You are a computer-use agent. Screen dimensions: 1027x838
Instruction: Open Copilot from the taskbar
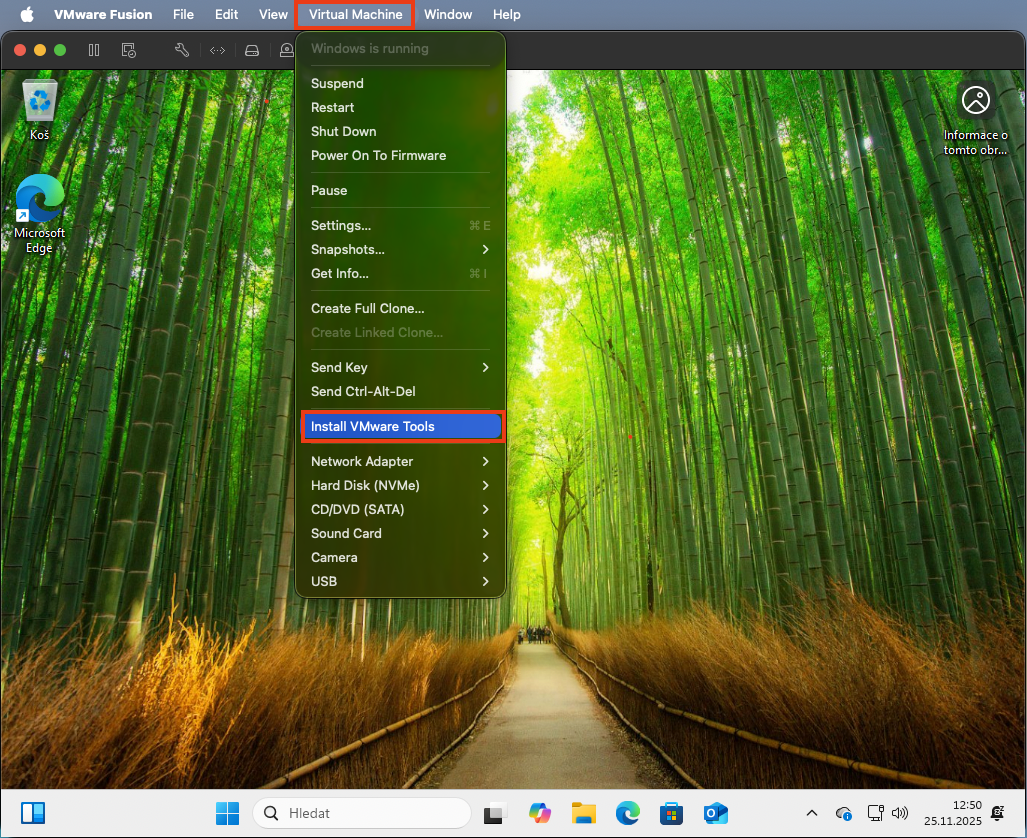click(540, 813)
